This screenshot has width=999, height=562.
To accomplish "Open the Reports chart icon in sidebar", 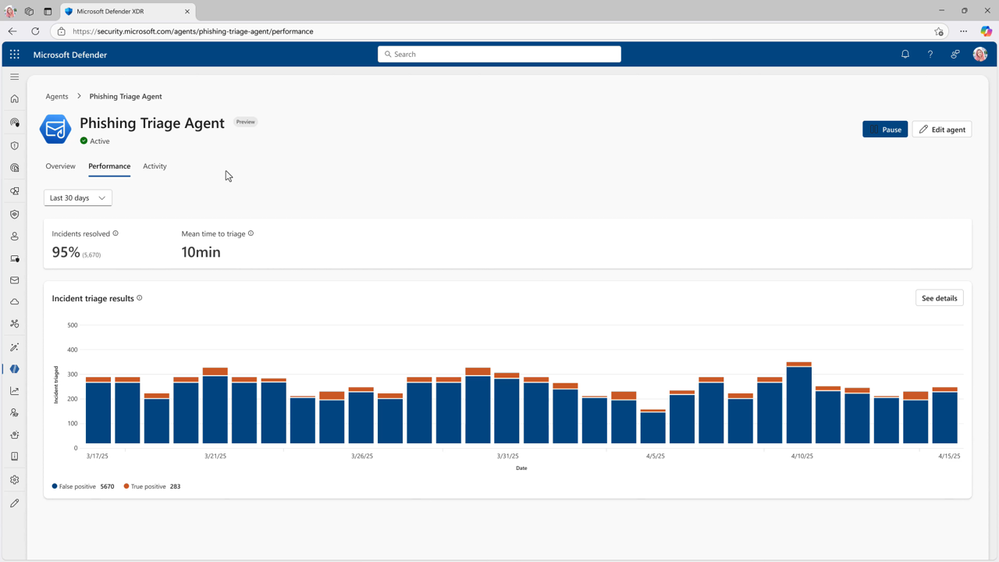I will pos(15,391).
